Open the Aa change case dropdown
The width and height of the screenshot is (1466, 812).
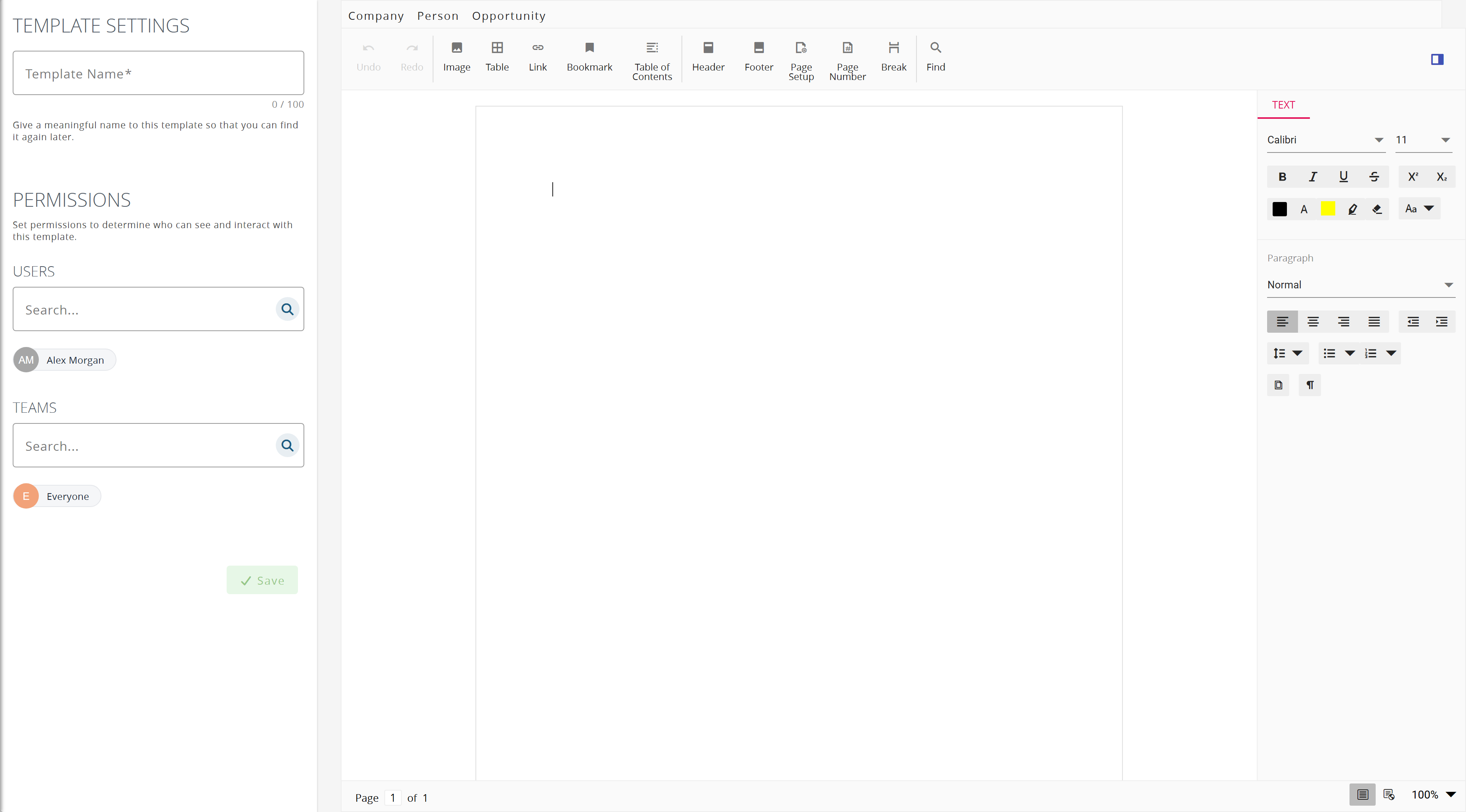(1419, 208)
